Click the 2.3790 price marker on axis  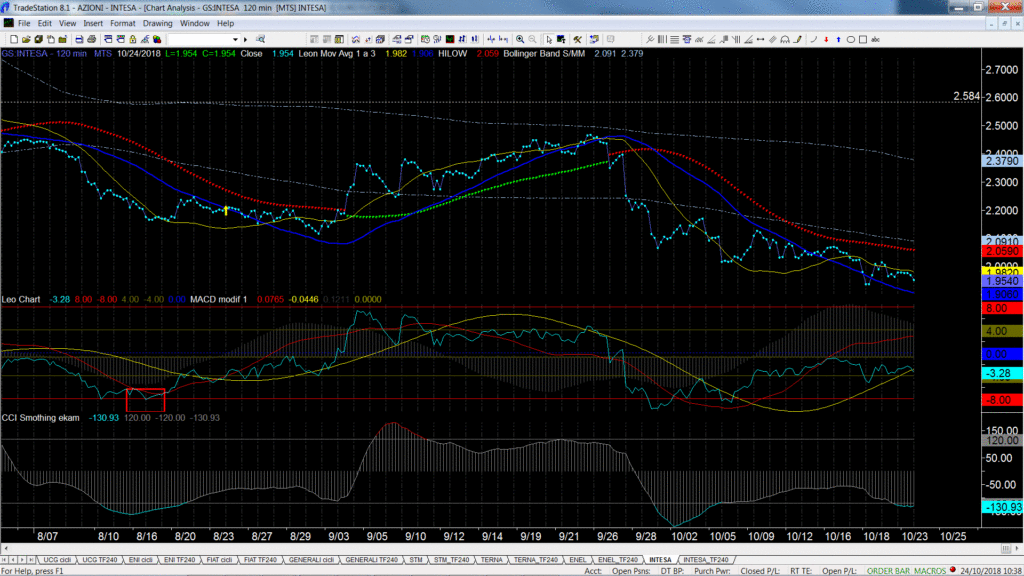(1002, 161)
